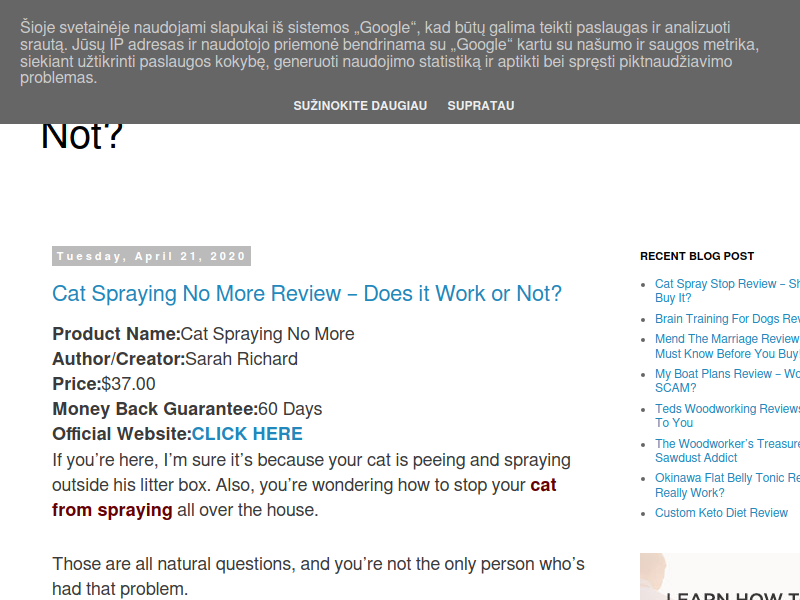Viewport: 800px width, 600px height.
Task: Click the 'Sarah Richard' author name
Action: click(241, 359)
